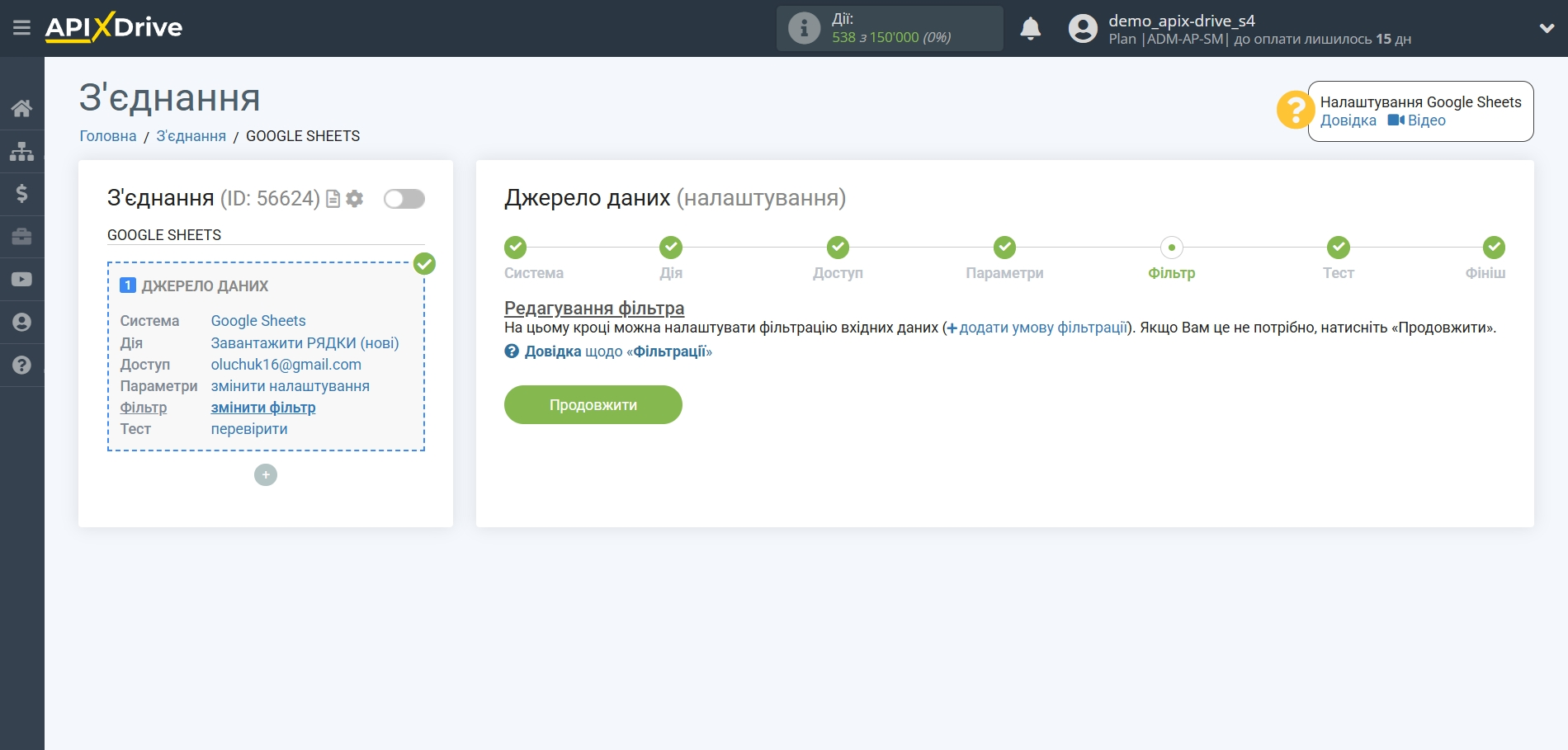This screenshot has height=750, width=1568.
Task: Open notifications via the bell icon
Action: click(x=1030, y=28)
